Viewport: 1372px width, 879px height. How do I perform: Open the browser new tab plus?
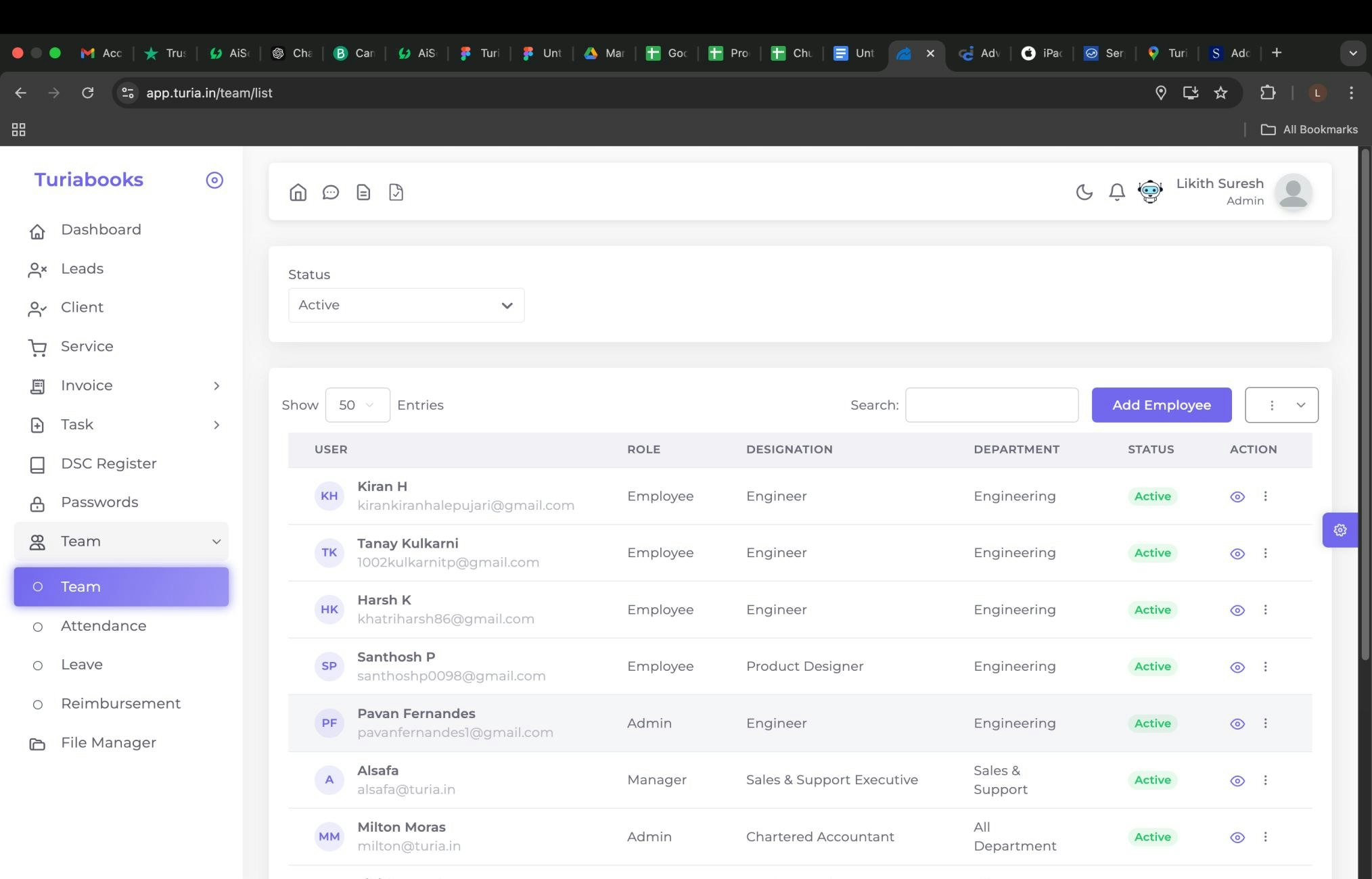pyautogui.click(x=1276, y=53)
